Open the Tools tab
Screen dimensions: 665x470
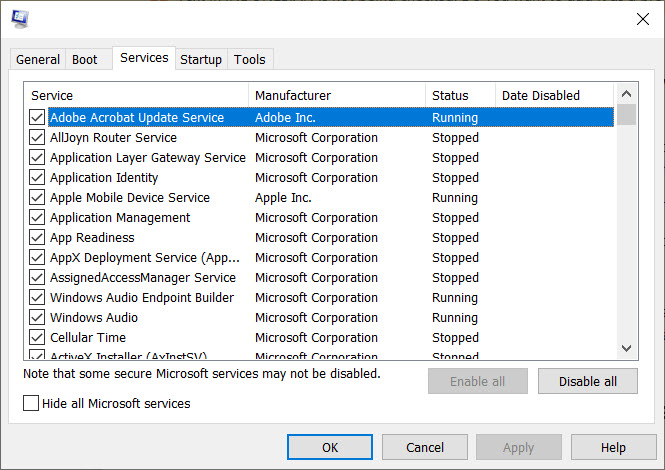tap(250, 60)
